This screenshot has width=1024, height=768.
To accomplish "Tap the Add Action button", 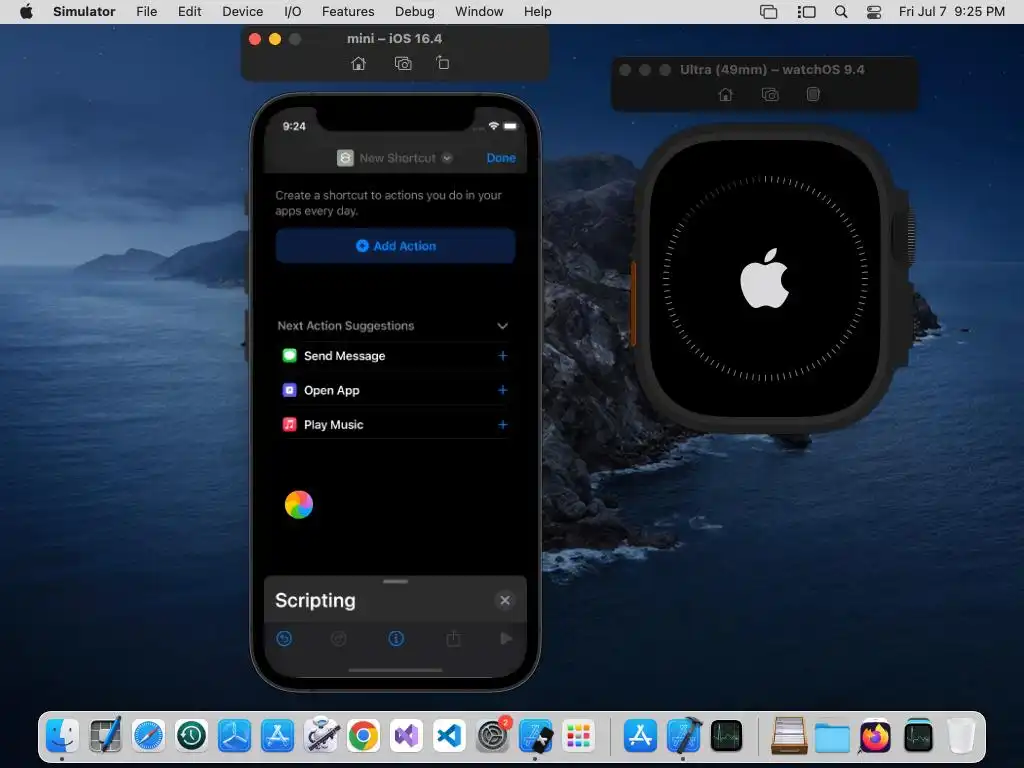I will (396, 246).
